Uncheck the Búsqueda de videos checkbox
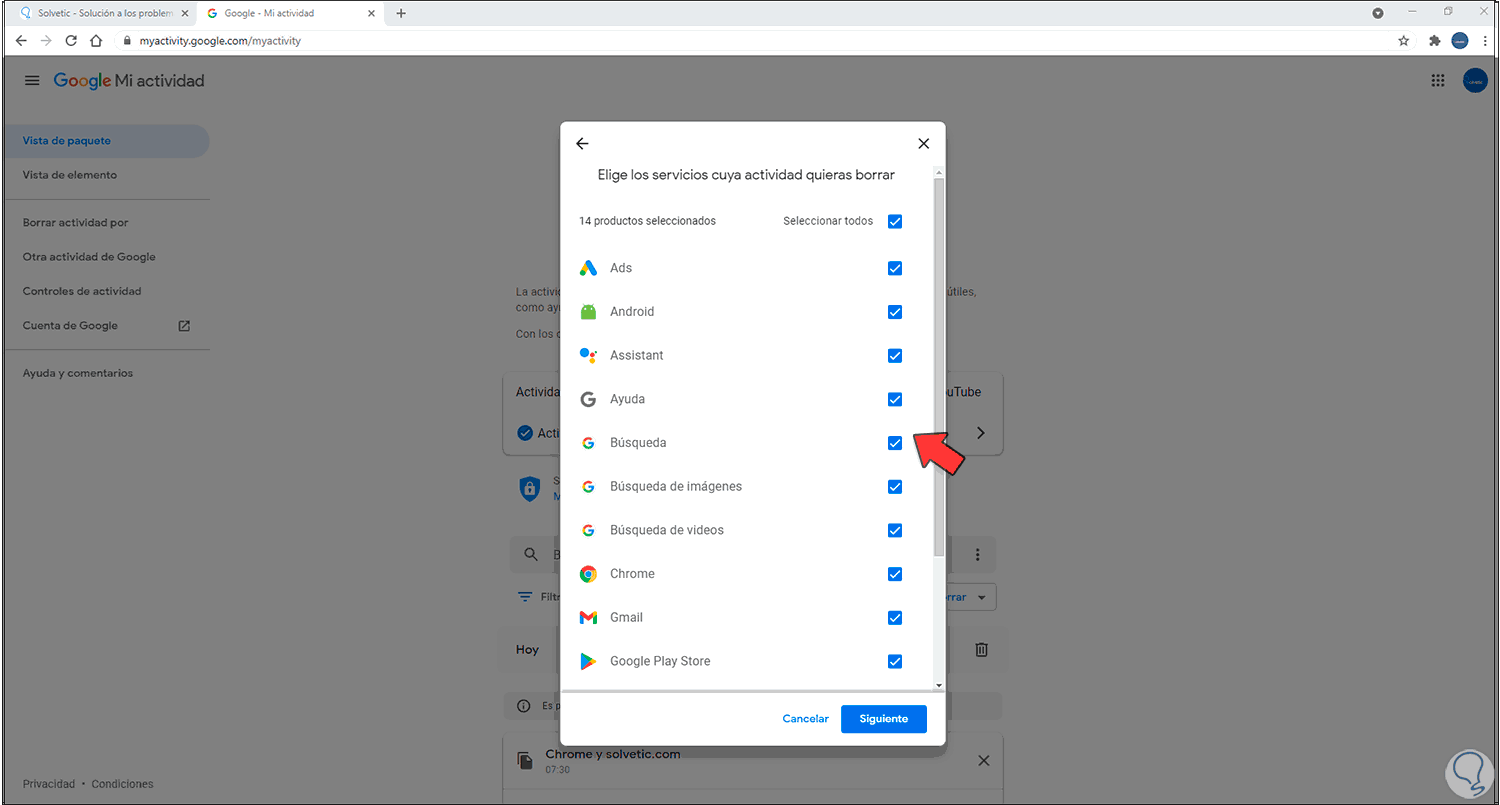Viewport: 1500px width, 805px height. [895, 530]
